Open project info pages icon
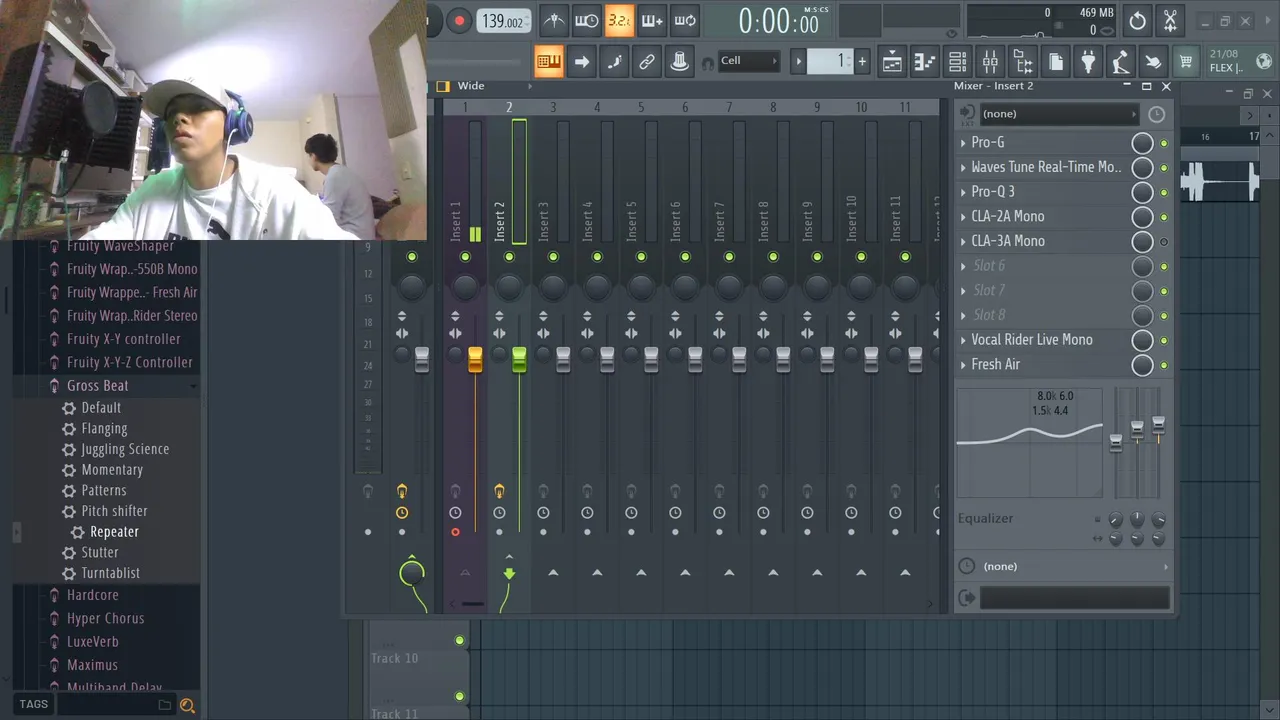The height and width of the screenshot is (720, 1280). 1056,62
